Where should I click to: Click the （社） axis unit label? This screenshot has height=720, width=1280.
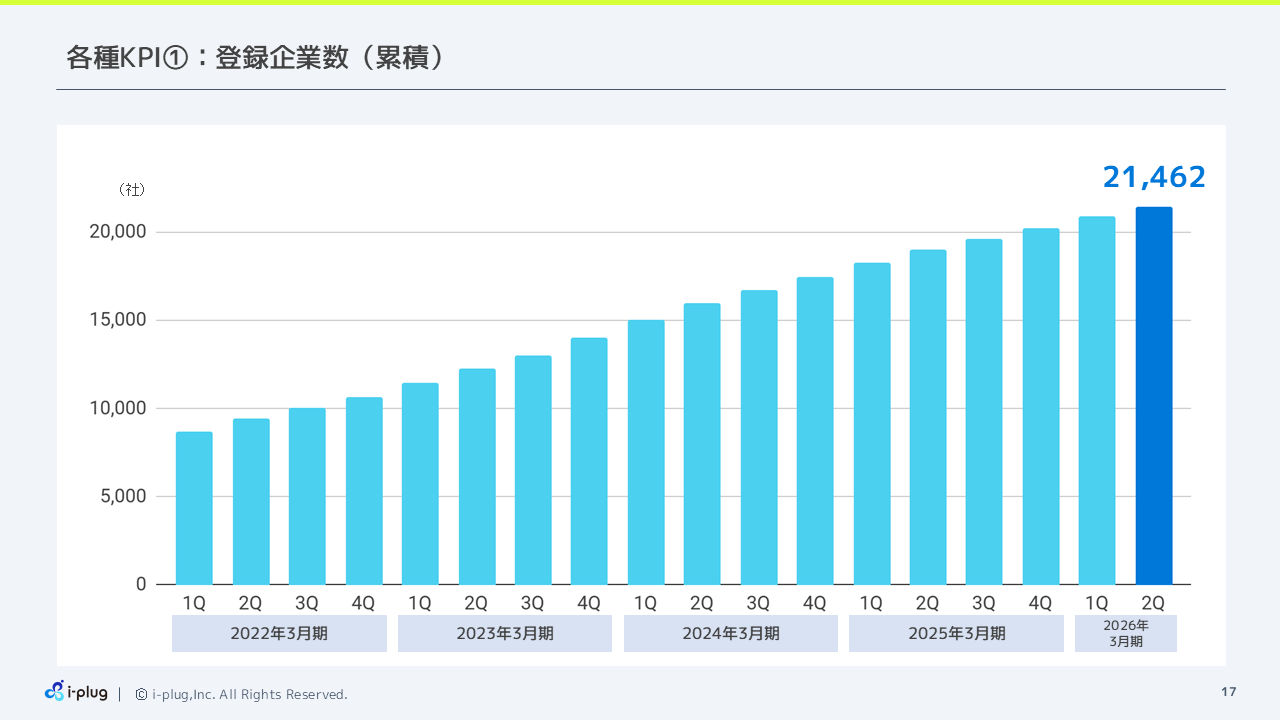point(131,189)
